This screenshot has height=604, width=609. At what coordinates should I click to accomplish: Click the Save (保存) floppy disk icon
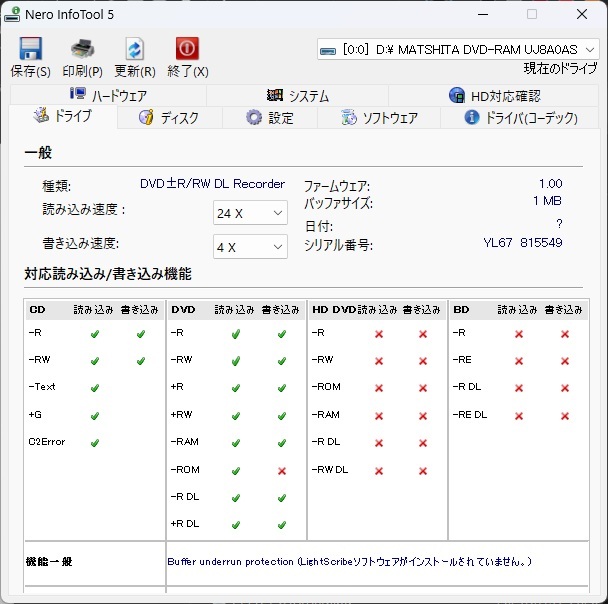(x=30, y=49)
